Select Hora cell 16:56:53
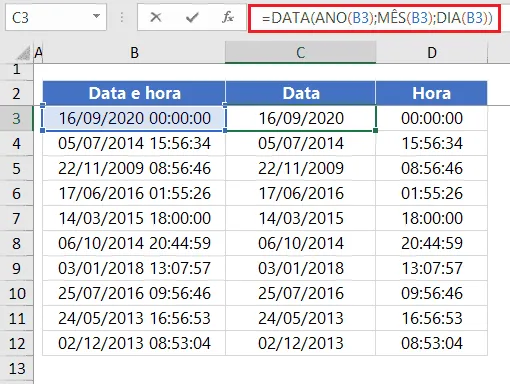 coord(432,318)
